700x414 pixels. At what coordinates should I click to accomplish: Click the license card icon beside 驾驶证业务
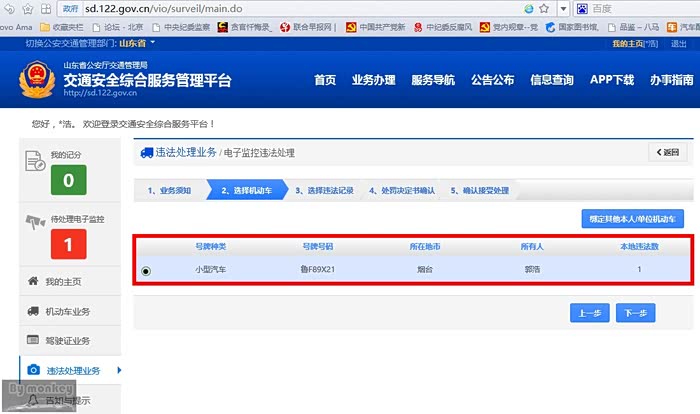pyautogui.click(x=33, y=341)
